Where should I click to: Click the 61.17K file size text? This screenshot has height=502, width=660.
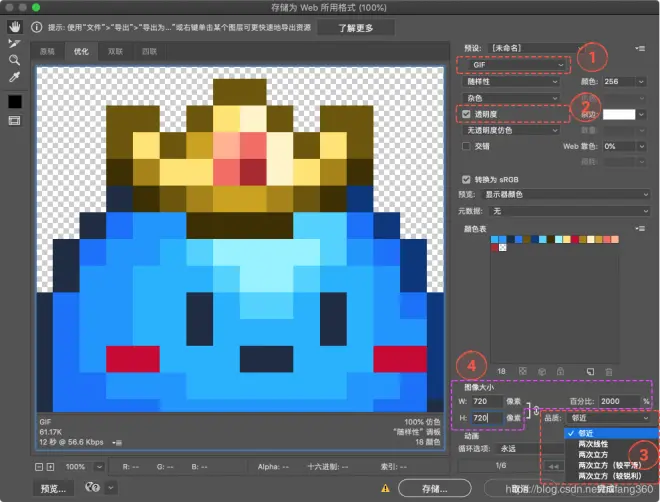pos(51,432)
